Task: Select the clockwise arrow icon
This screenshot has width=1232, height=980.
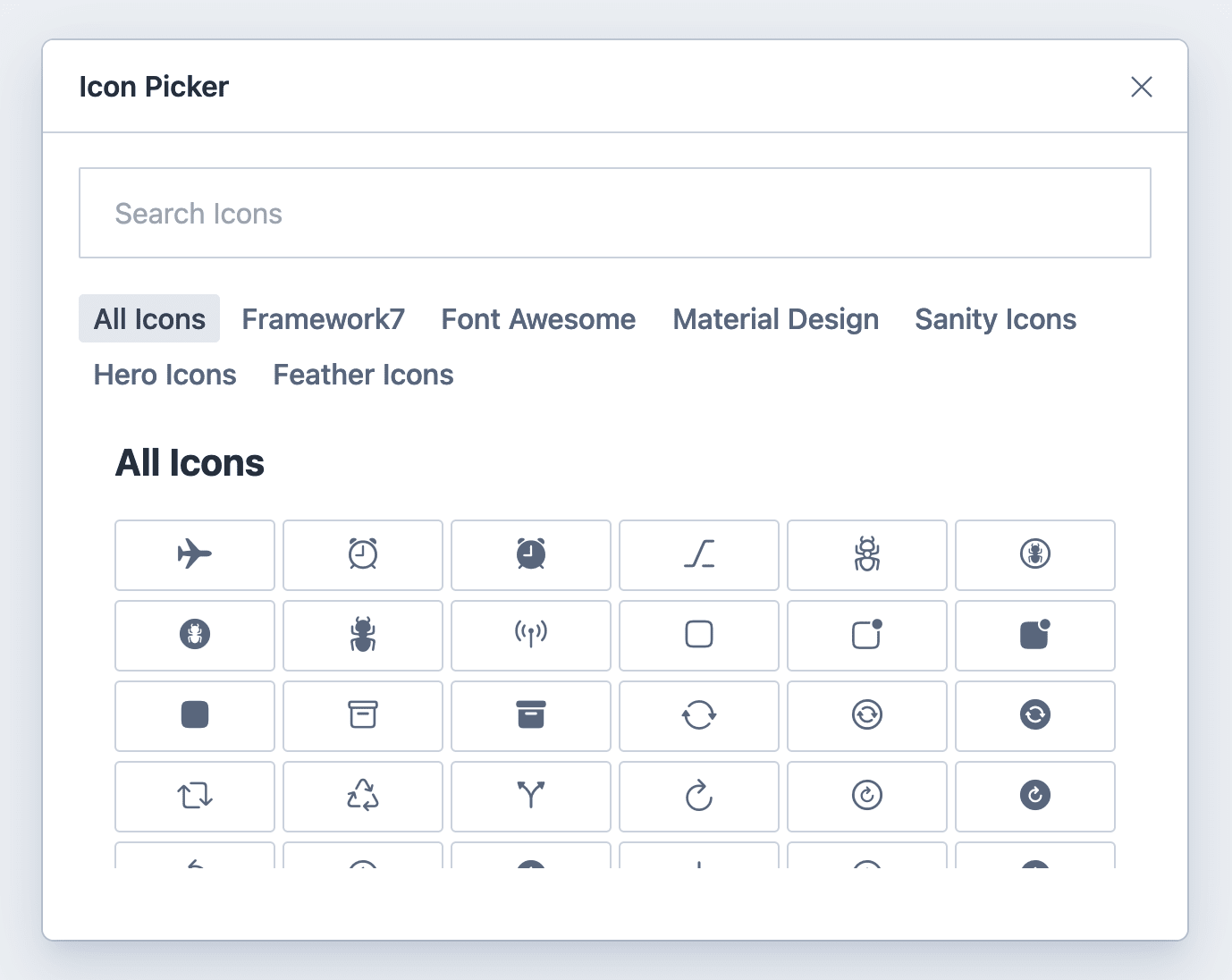Action: click(698, 797)
